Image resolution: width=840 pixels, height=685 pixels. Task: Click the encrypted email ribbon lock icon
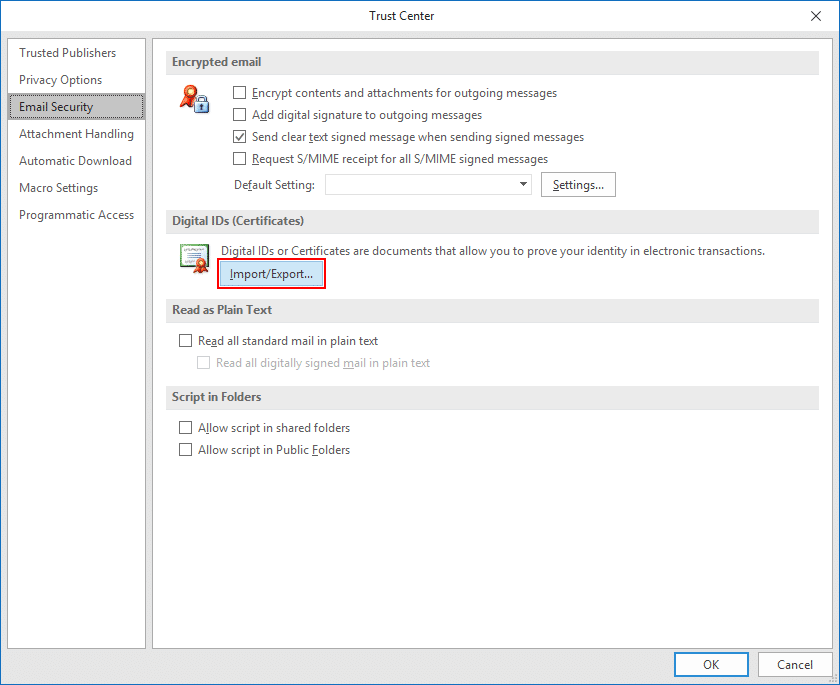[194, 99]
